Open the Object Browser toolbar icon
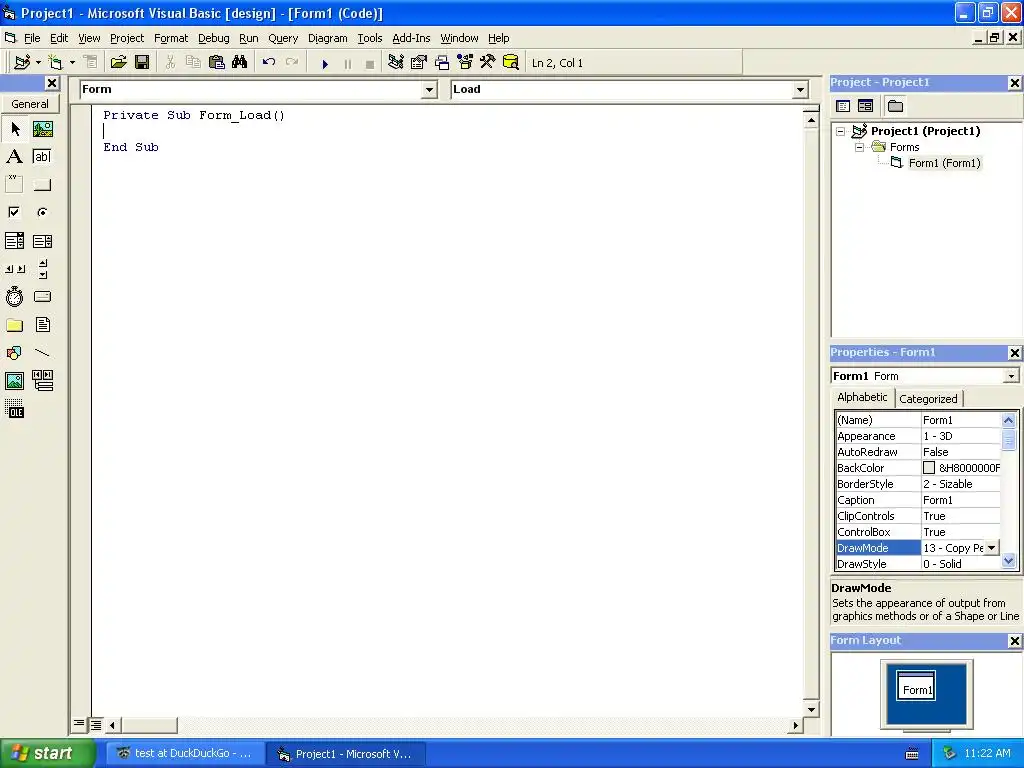1024x768 pixels. click(465, 63)
